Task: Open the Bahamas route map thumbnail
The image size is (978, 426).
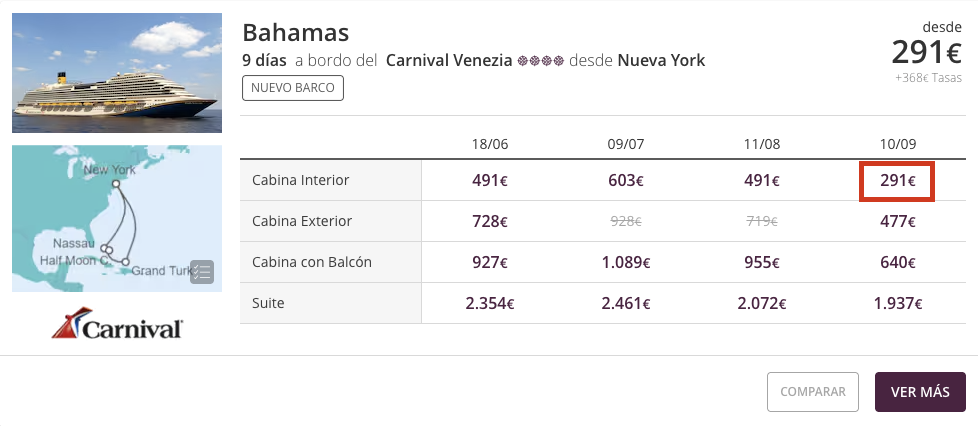Action: point(117,218)
